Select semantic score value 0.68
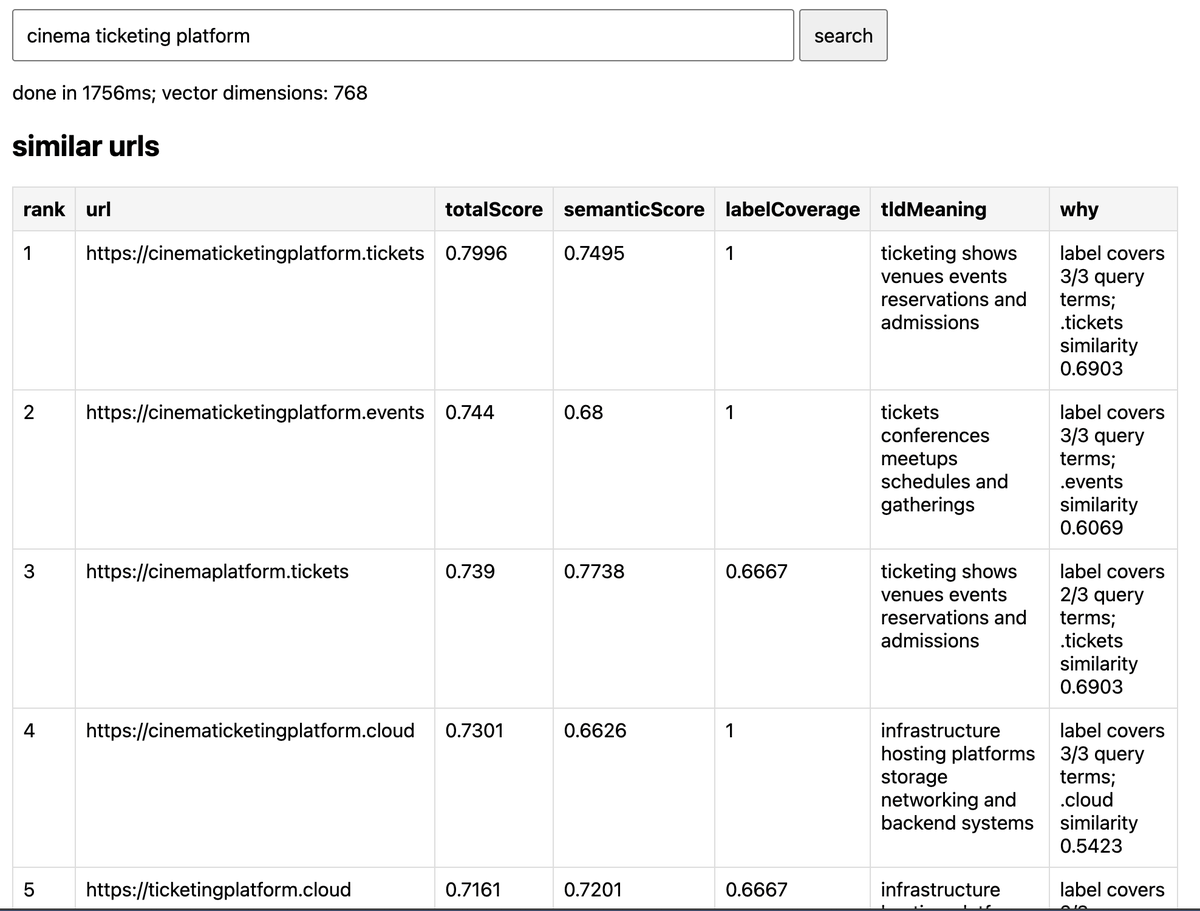Image resolution: width=1200 pixels, height=911 pixels. [x=584, y=412]
